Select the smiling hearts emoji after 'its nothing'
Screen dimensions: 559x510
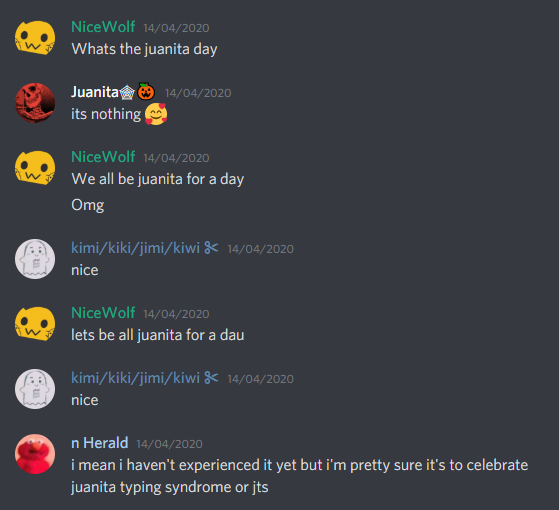coord(156,114)
